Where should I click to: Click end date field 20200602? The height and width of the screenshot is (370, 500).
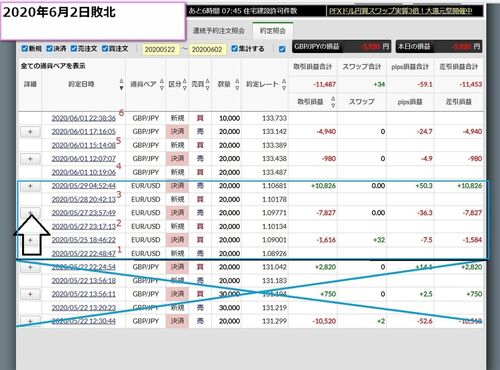tap(207, 49)
